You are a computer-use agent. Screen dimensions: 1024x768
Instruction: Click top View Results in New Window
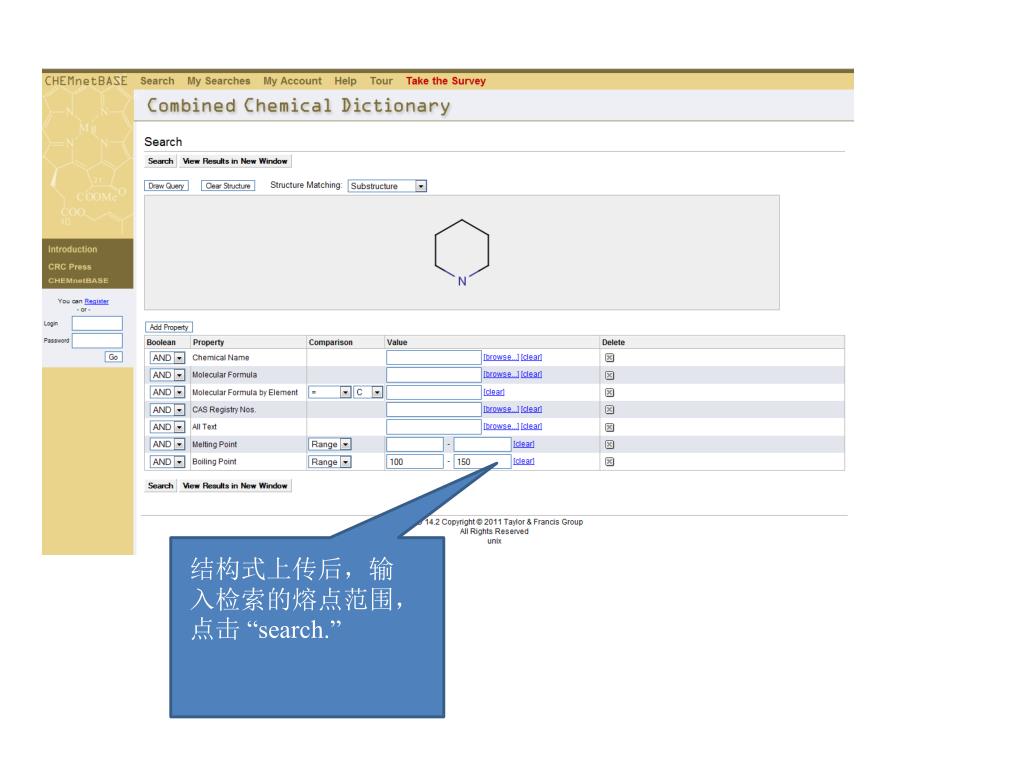(x=235, y=161)
